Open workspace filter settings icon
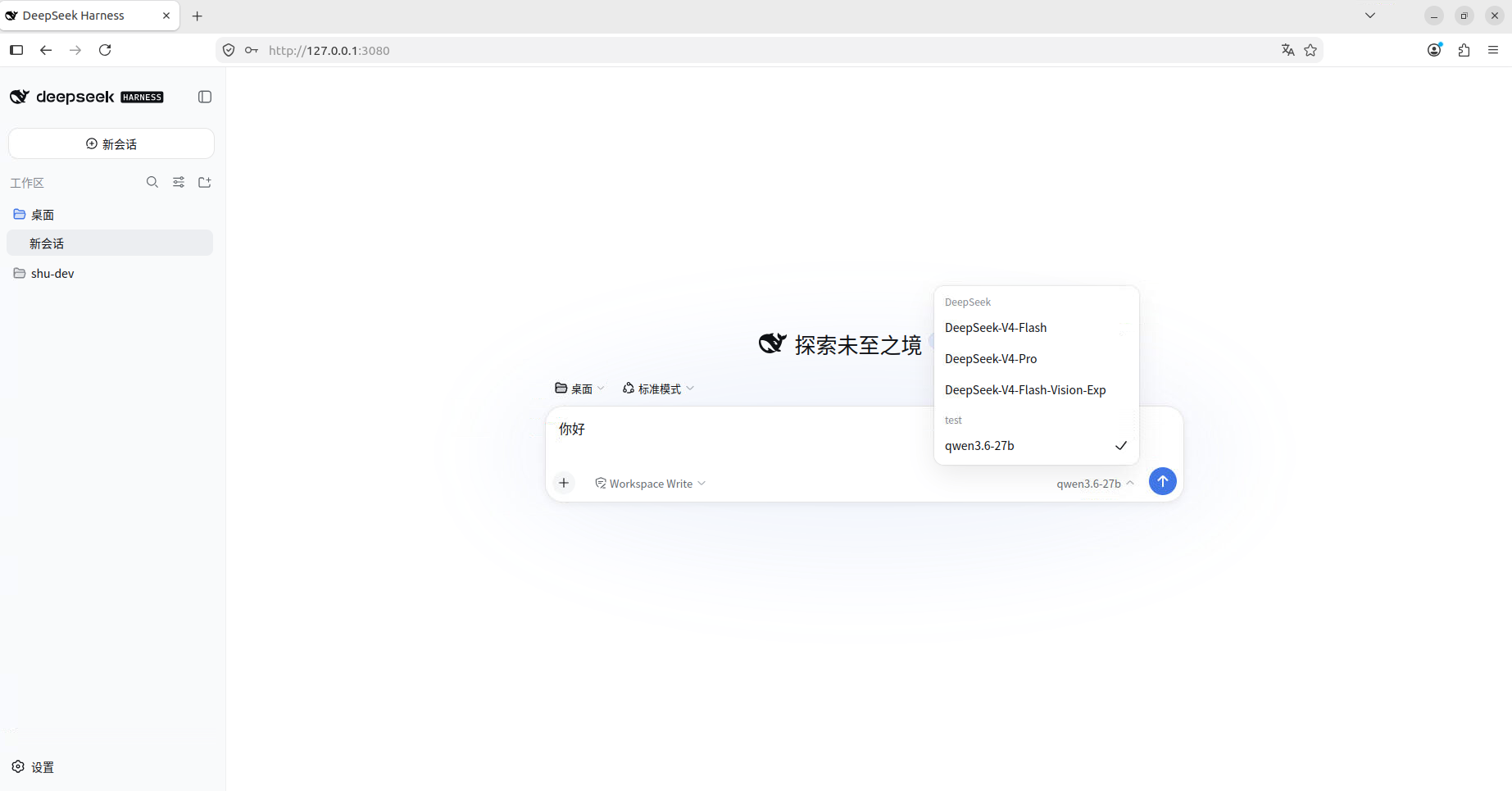This screenshot has width=1512, height=791. tap(179, 182)
